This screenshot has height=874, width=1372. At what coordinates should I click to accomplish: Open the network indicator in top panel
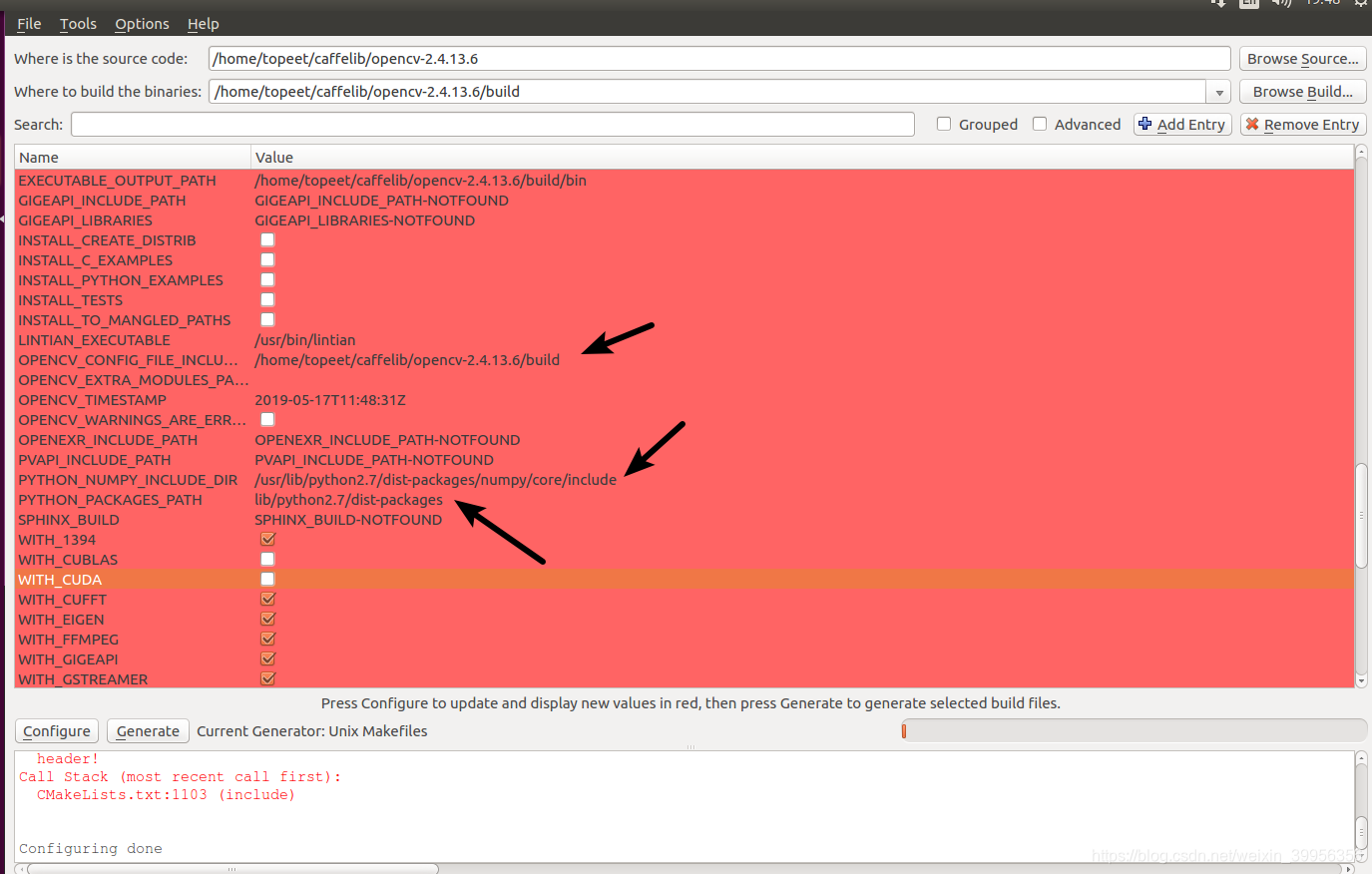click(1218, 3)
